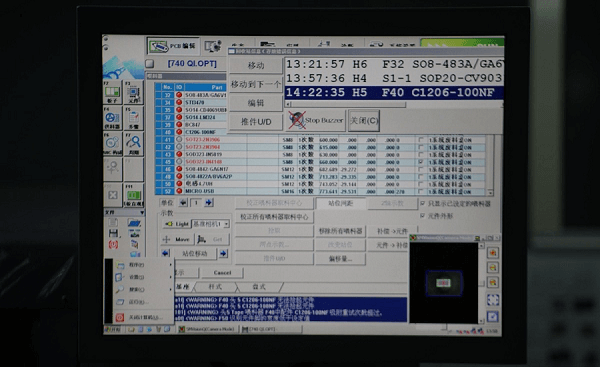The image size is (600, 367).
Task: Click the 推件U/D button in error dialog
Action: tap(256, 122)
